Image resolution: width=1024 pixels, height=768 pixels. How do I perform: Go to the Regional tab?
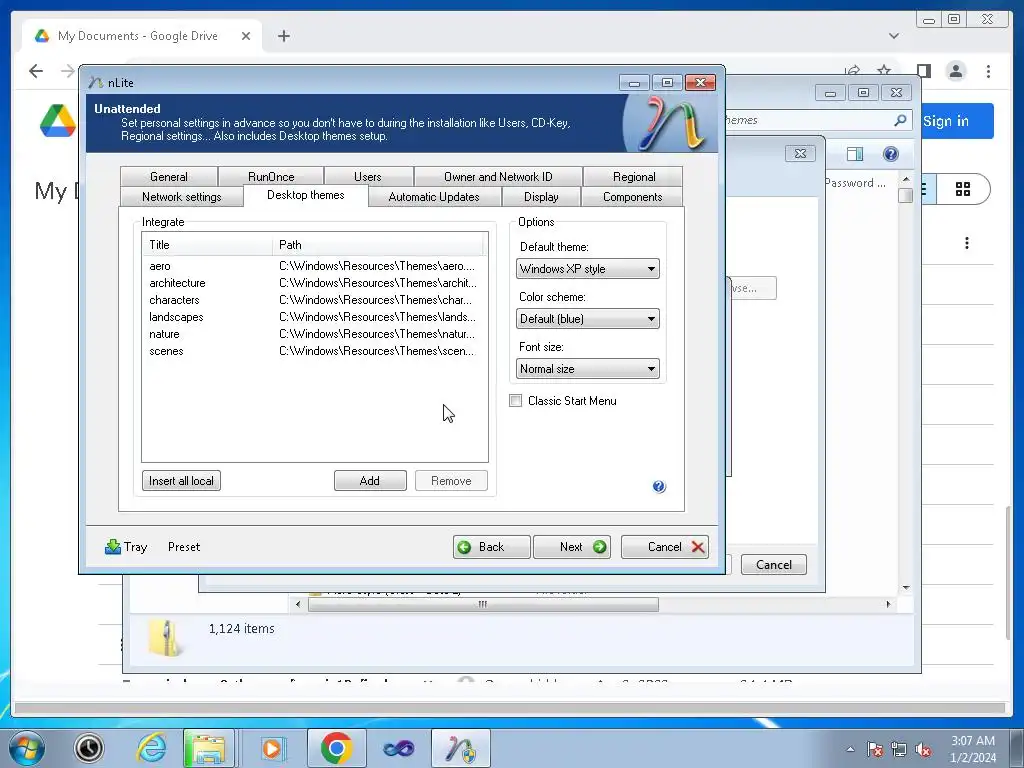633,176
